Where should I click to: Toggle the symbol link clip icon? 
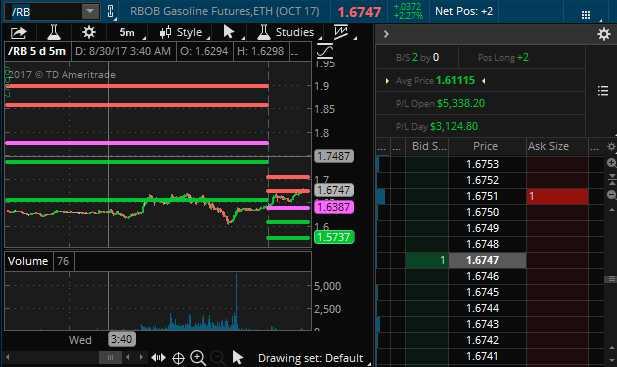(111, 11)
